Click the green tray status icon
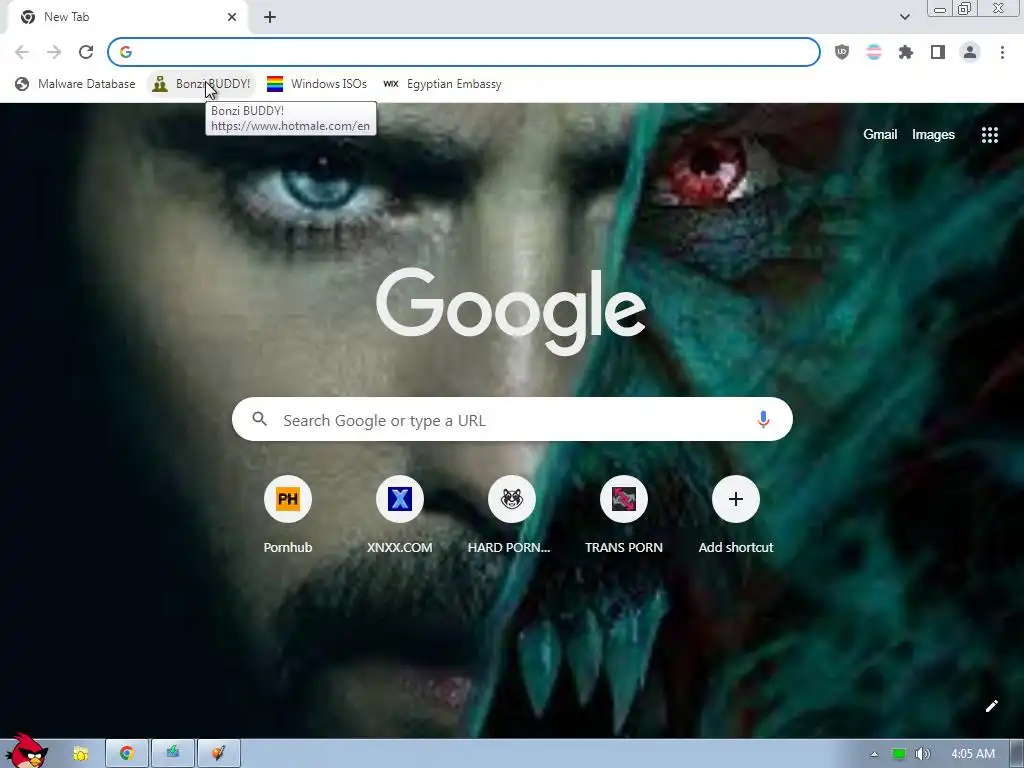Image resolution: width=1024 pixels, height=768 pixels. [x=899, y=754]
